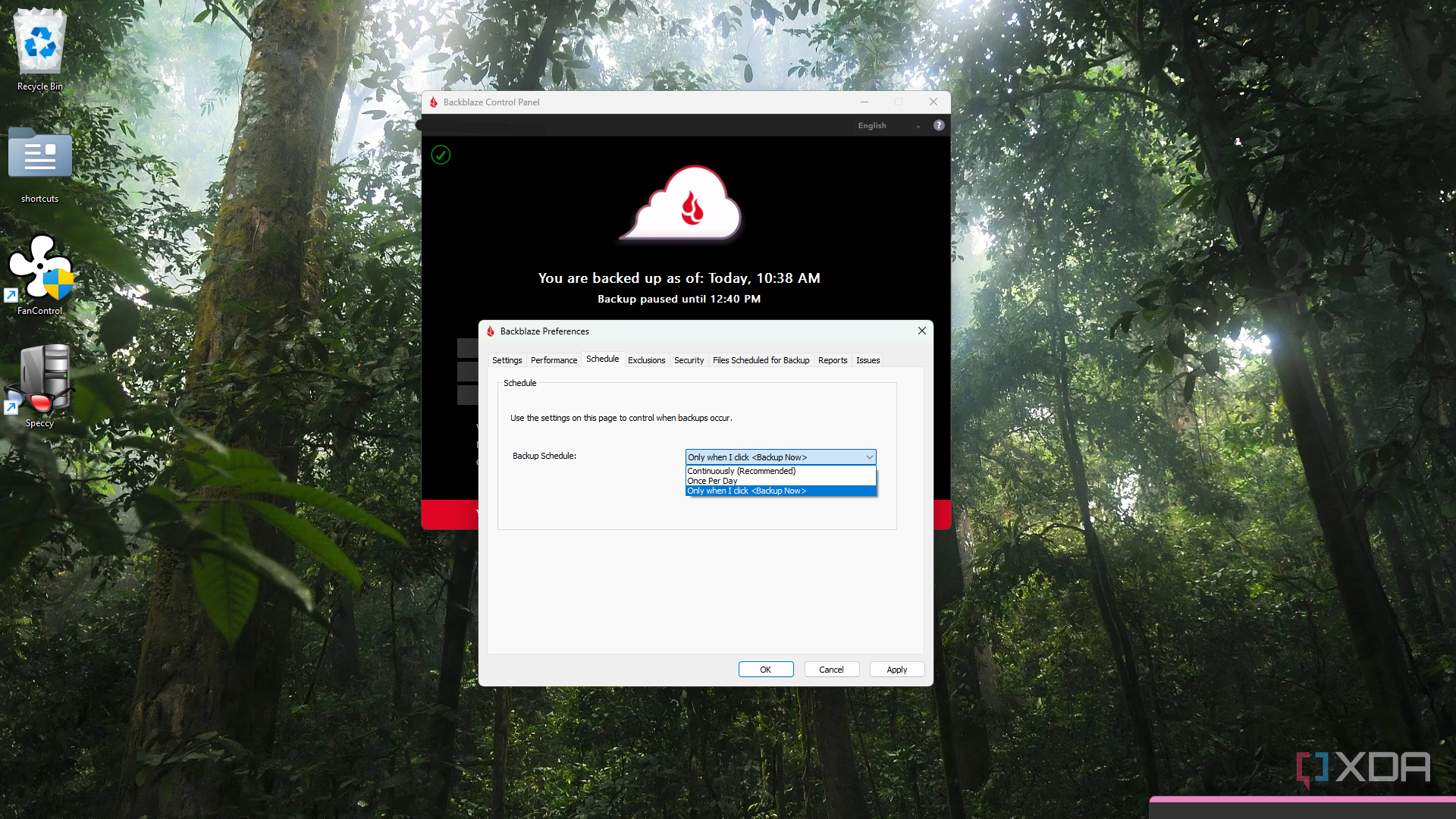
Task: Click the Cancel button
Action: (x=831, y=670)
